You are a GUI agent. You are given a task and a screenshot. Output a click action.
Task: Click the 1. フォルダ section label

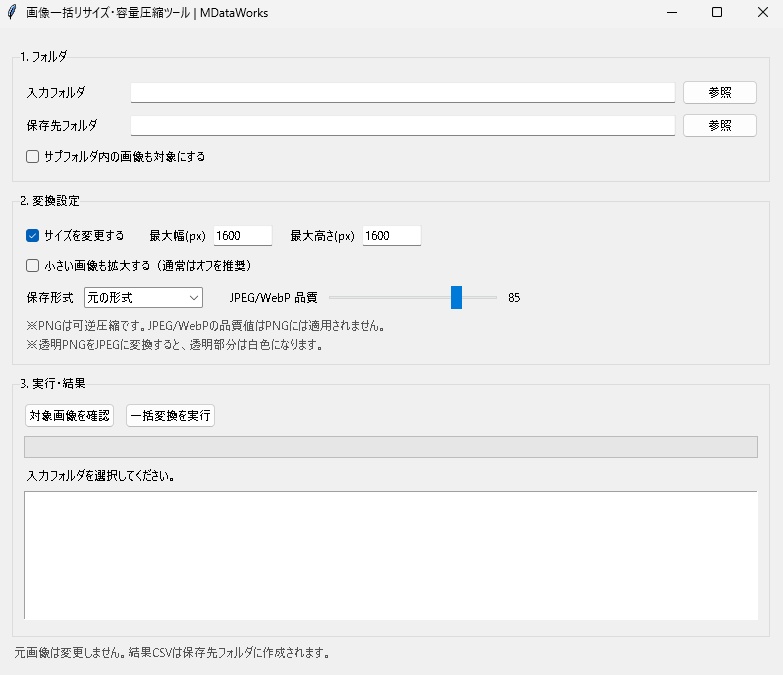click(x=43, y=57)
